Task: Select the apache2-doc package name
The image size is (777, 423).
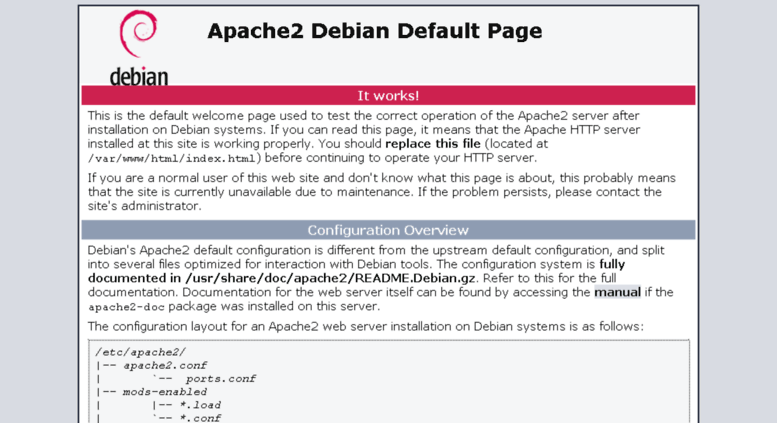Action: 126,307
